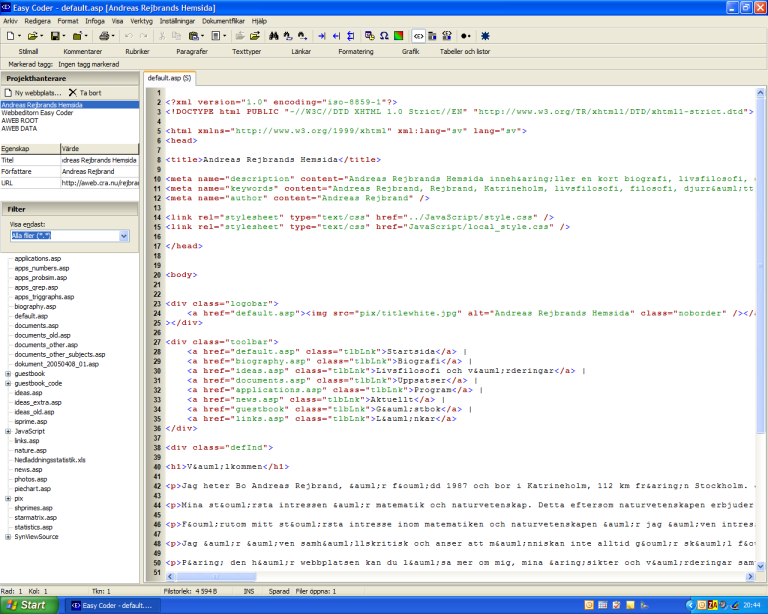Click the Paste clipboard icon
This screenshot has height=614, width=768.
pyautogui.click(x=193, y=36)
